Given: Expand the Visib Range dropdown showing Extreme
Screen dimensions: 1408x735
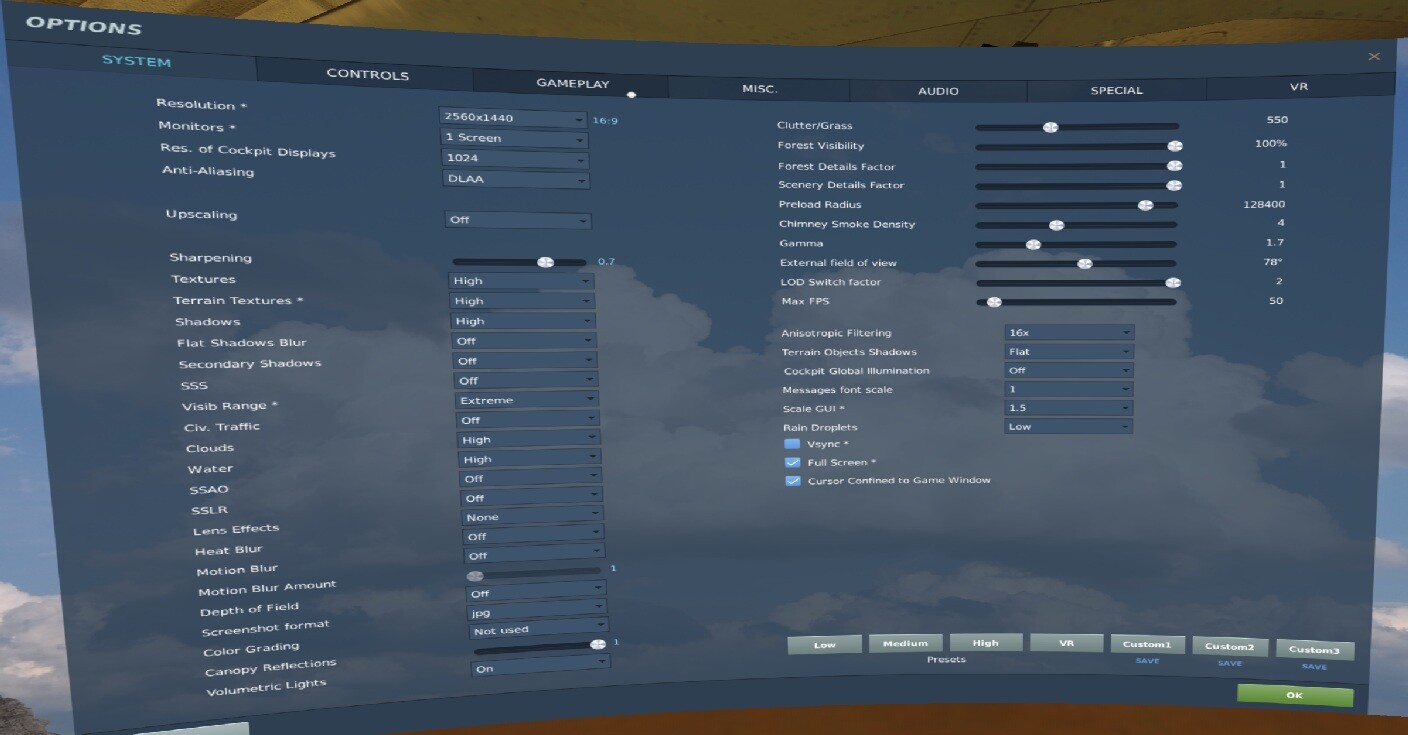Looking at the screenshot, I should click(527, 400).
